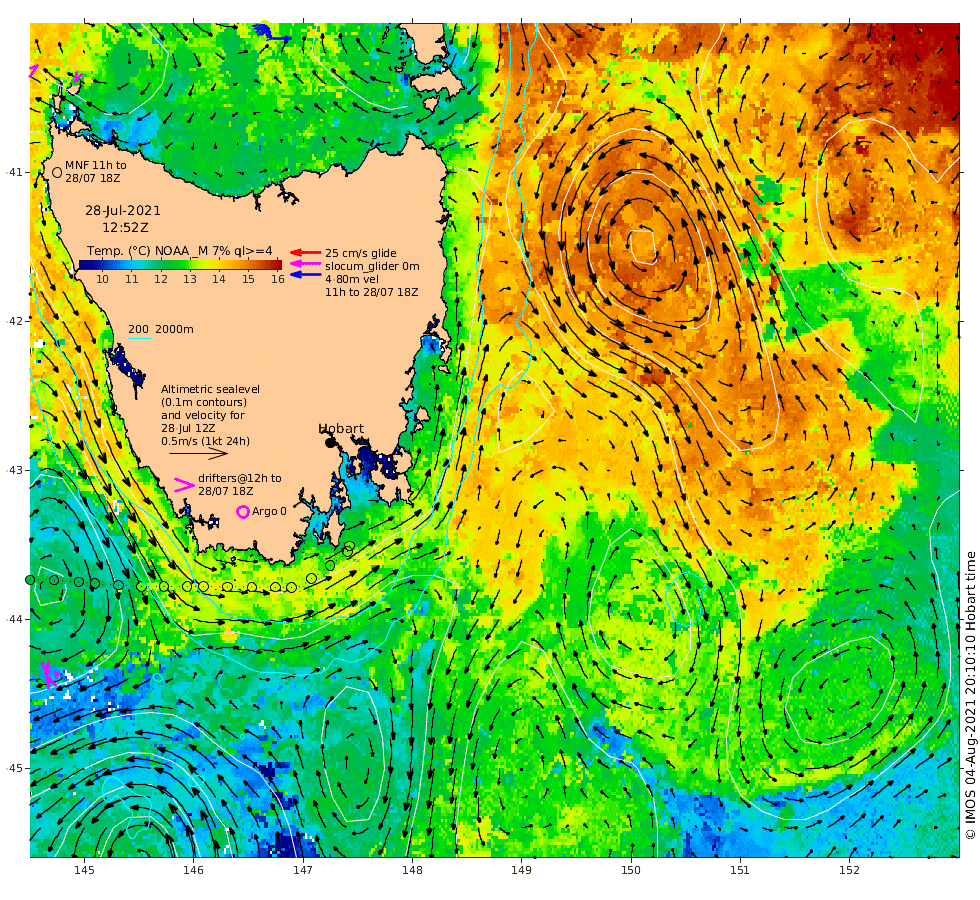
Task: Click the magenta drifter marker in the southwest
Action: 50,675
